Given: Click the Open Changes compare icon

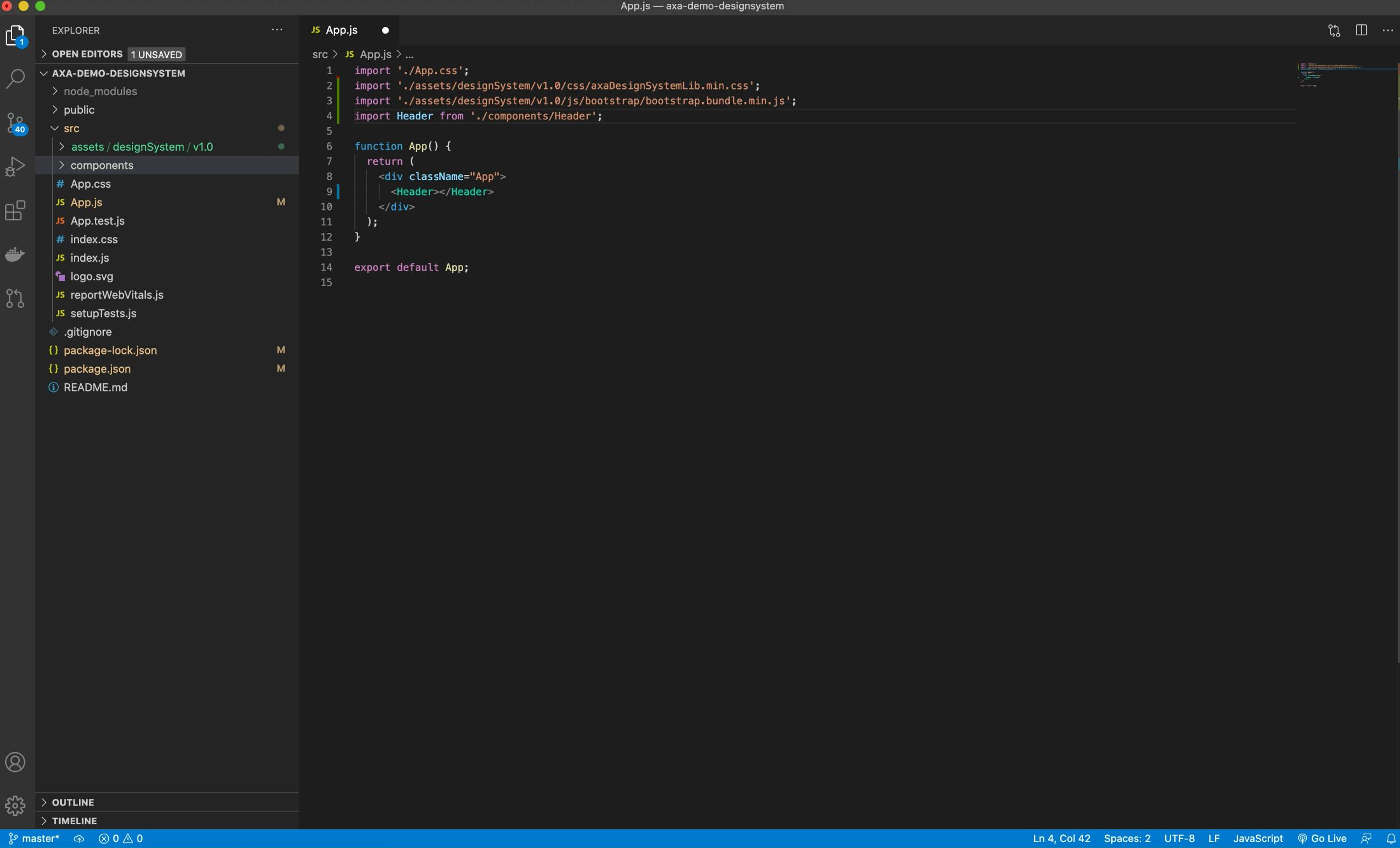Looking at the screenshot, I should point(1334,30).
